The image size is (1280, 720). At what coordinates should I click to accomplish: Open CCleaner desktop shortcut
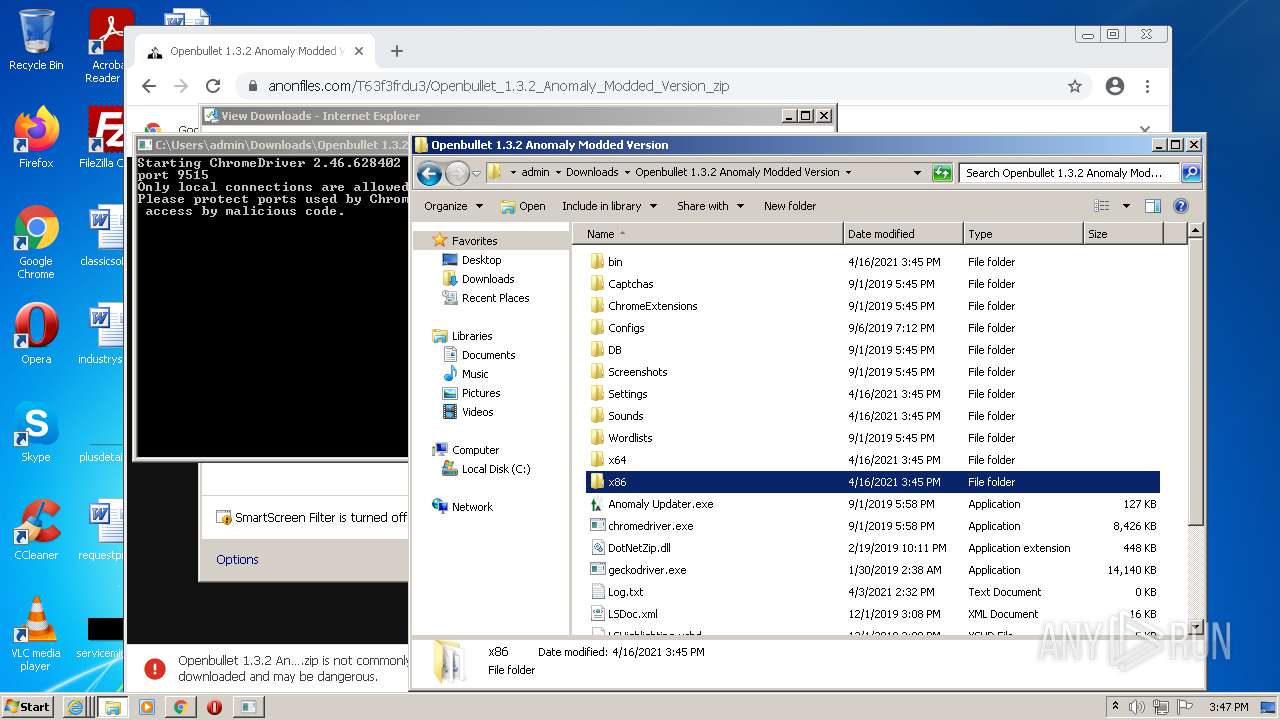pos(36,530)
